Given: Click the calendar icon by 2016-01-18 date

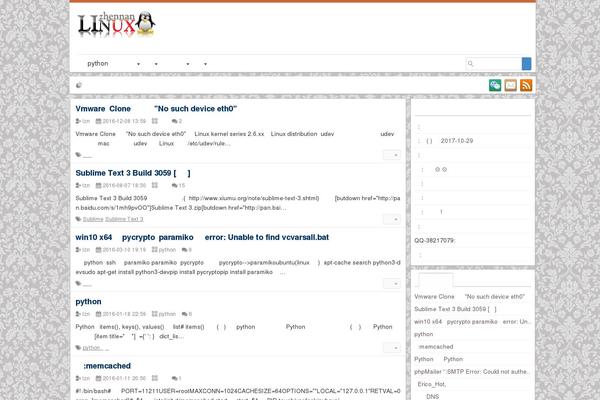Looking at the screenshot, I should click(x=98, y=314).
